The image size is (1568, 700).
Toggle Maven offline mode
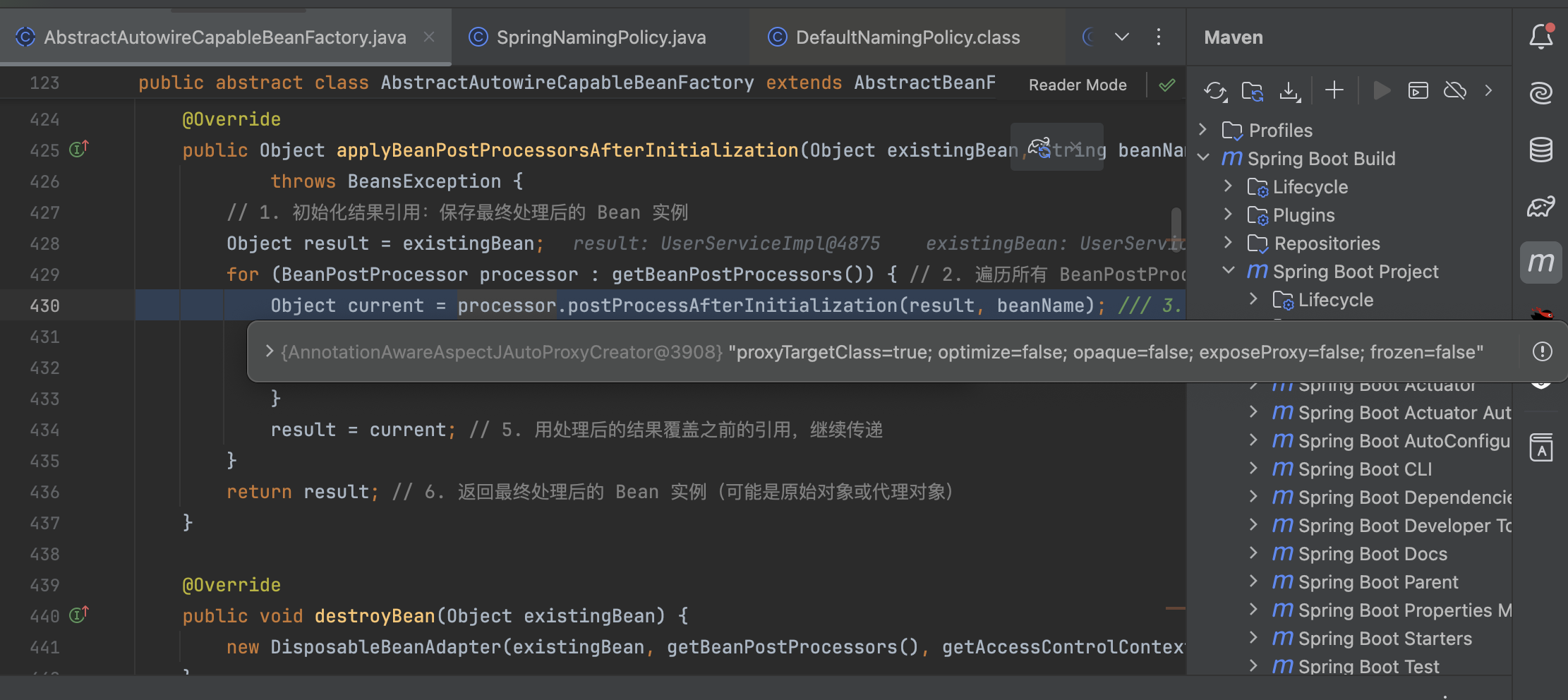[1455, 90]
